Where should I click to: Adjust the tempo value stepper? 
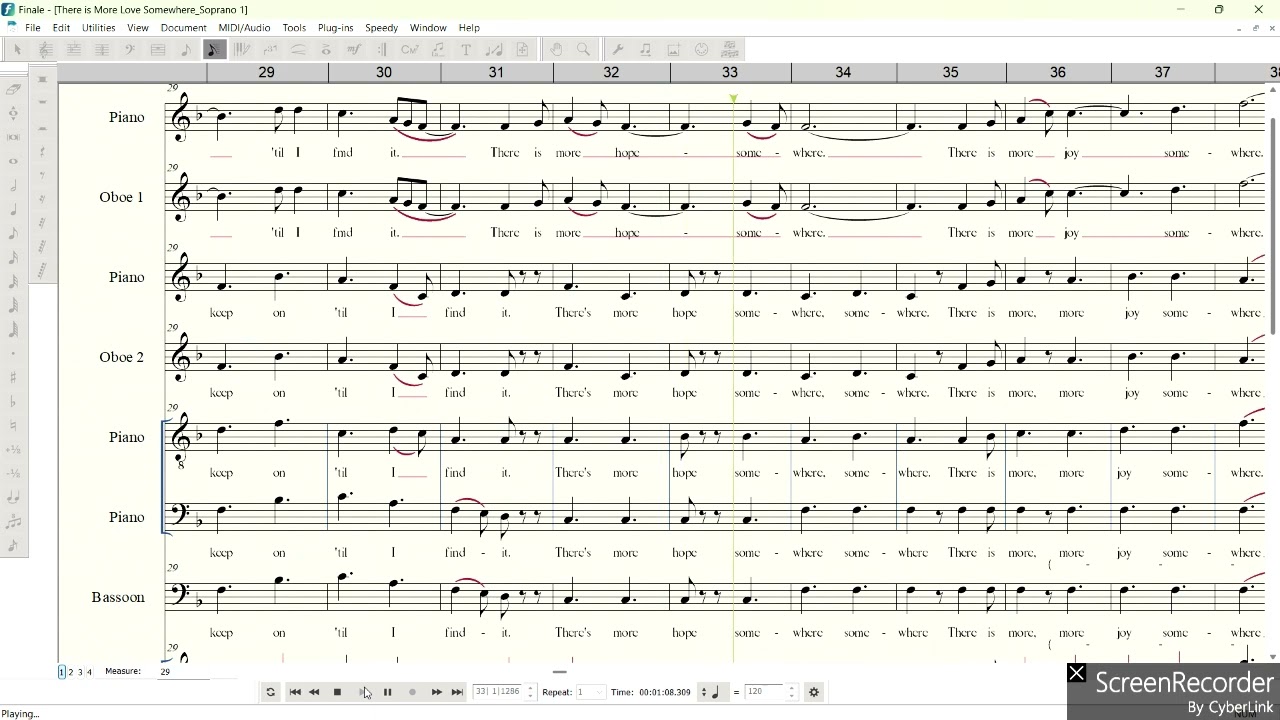click(x=792, y=692)
